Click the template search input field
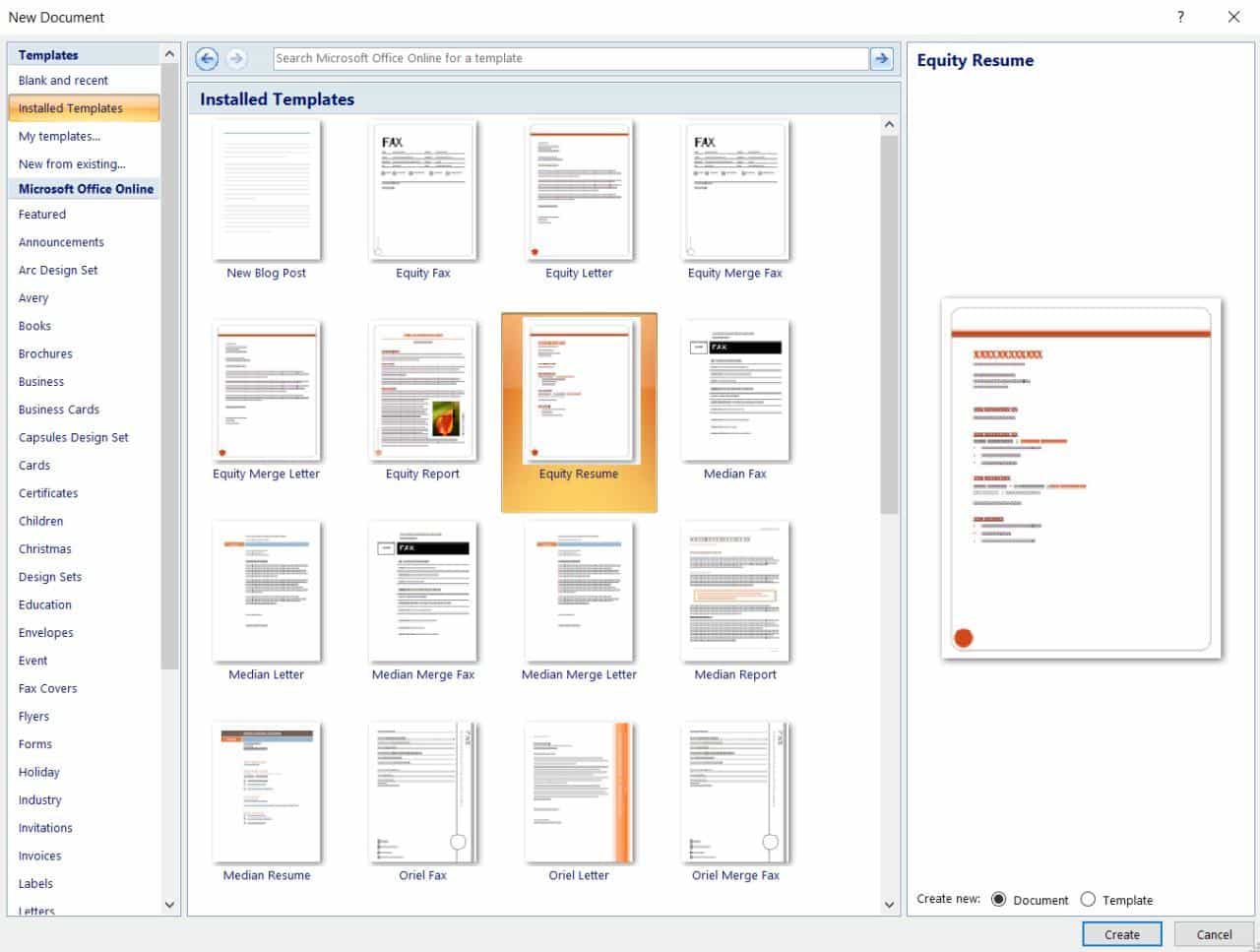1260x952 pixels. (571, 58)
